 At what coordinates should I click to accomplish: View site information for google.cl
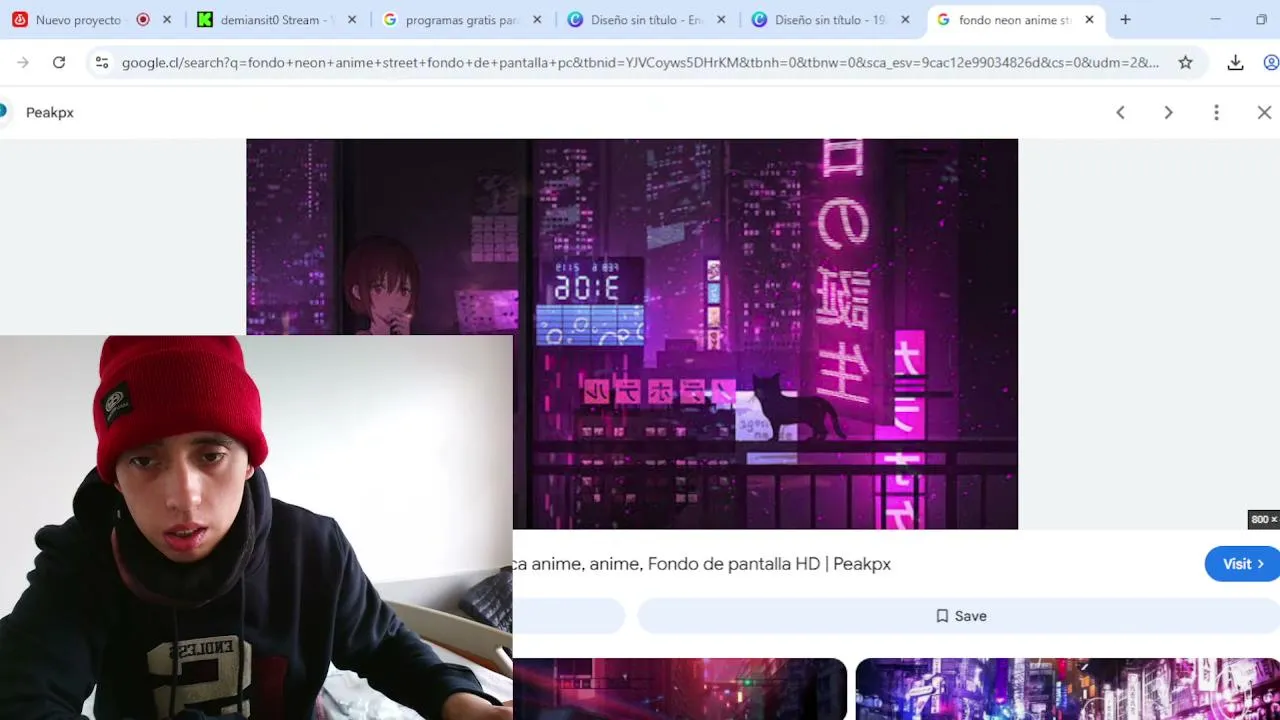click(x=101, y=63)
